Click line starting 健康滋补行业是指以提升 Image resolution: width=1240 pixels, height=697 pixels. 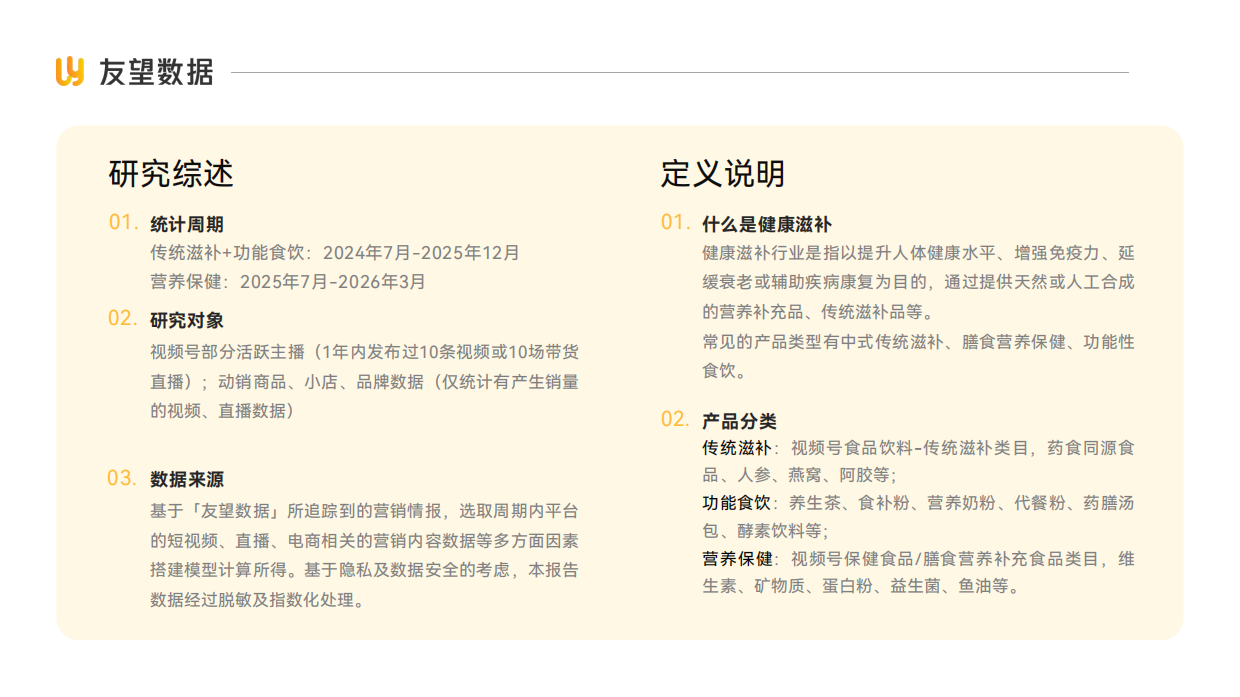(919, 253)
